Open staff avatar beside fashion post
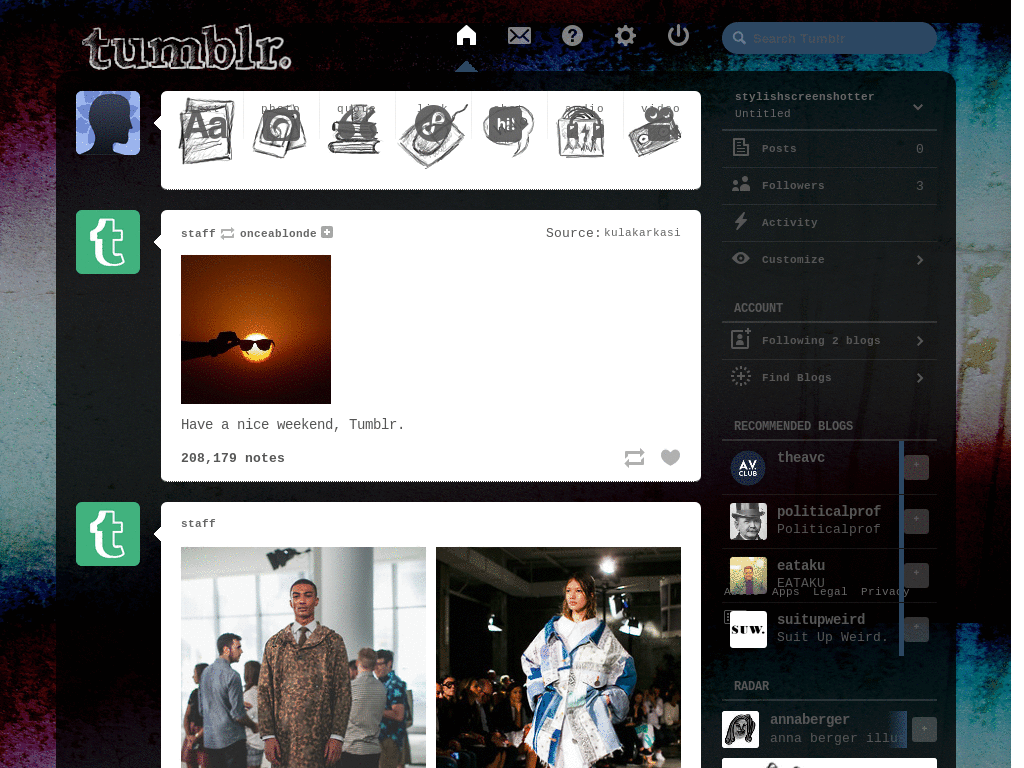 pos(108,534)
